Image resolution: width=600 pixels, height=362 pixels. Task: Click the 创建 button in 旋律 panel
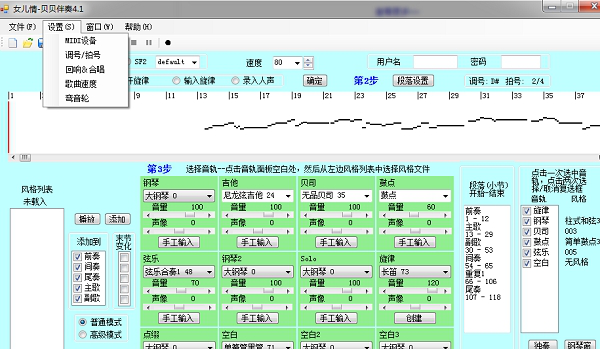point(414,318)
